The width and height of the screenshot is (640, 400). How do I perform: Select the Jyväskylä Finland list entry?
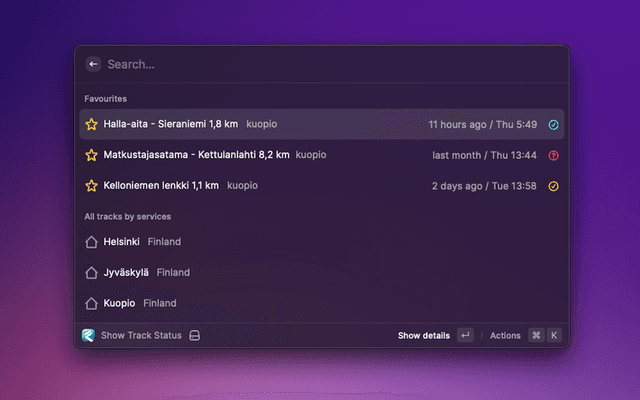[146, 272]
